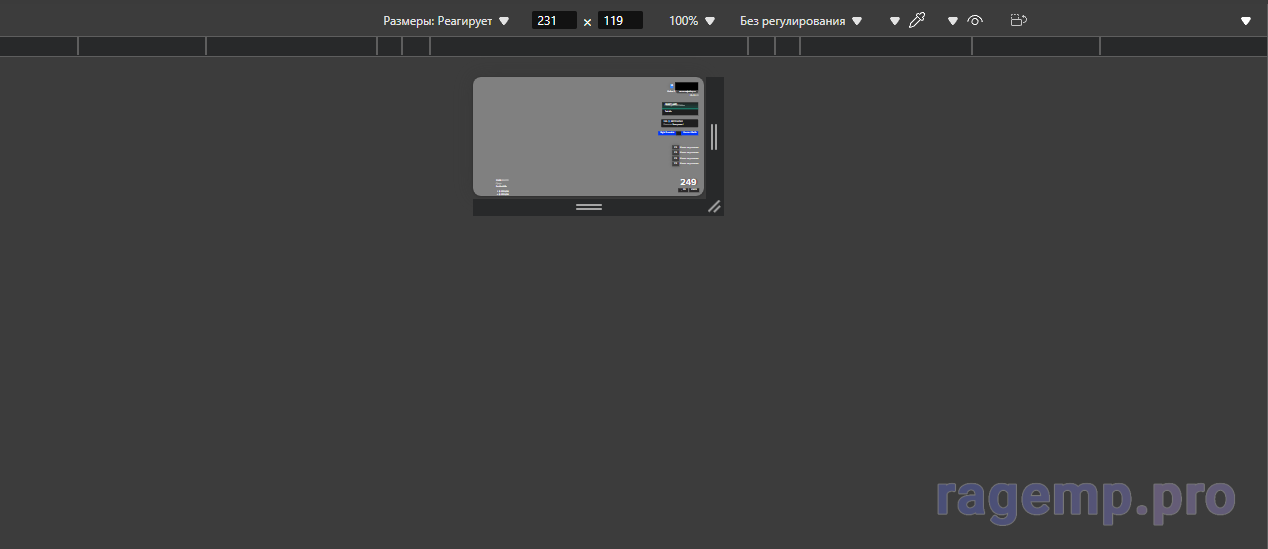Click the viewport height field showing 119

coord(620,21)
